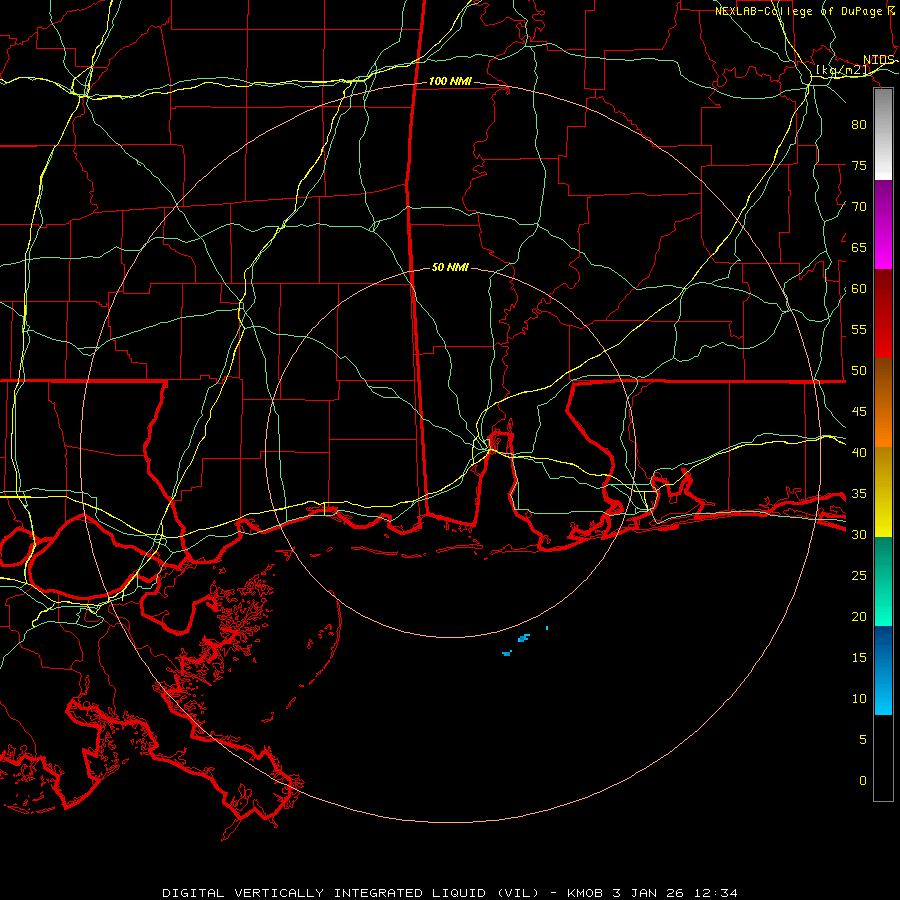Click "DIGITAL VERTICALLY INTEGRATED LIQUID" product title

[x=325, y=893]
